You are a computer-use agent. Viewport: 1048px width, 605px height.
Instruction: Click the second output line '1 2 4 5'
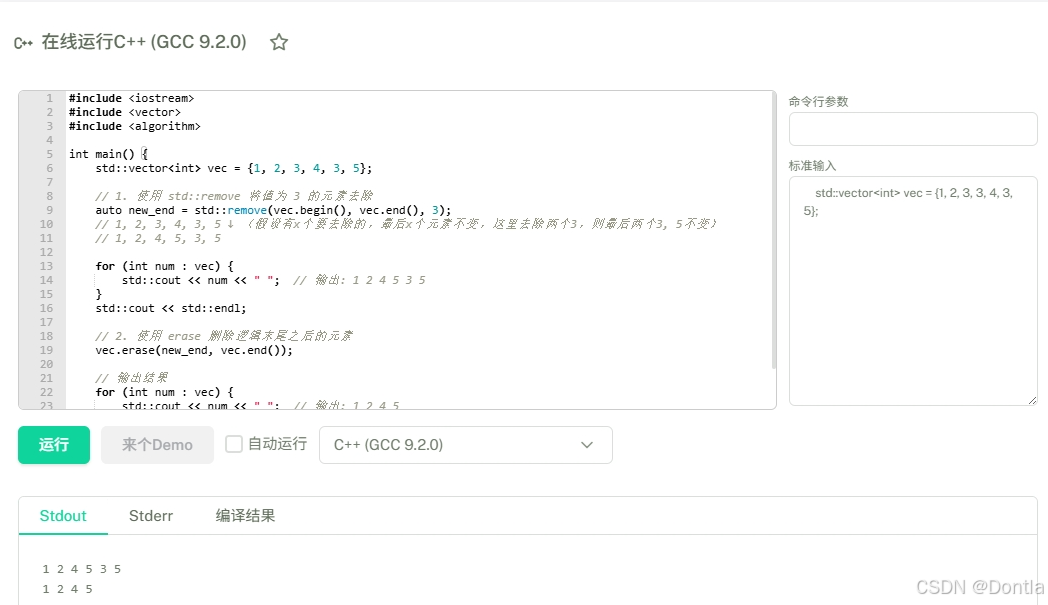[x=67, y=589]
